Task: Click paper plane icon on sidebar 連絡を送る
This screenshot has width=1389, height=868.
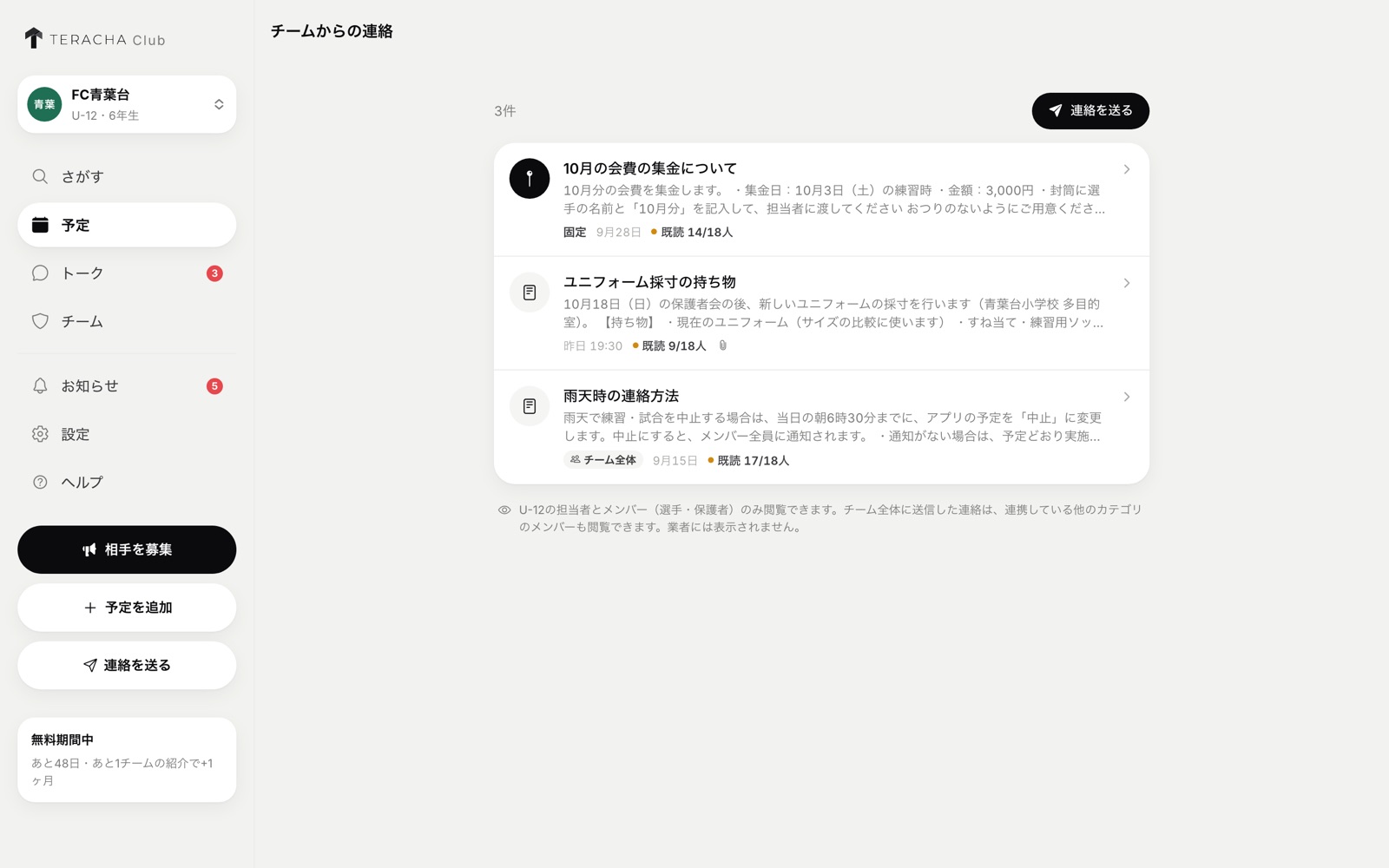Action: [x=90, y=665]
